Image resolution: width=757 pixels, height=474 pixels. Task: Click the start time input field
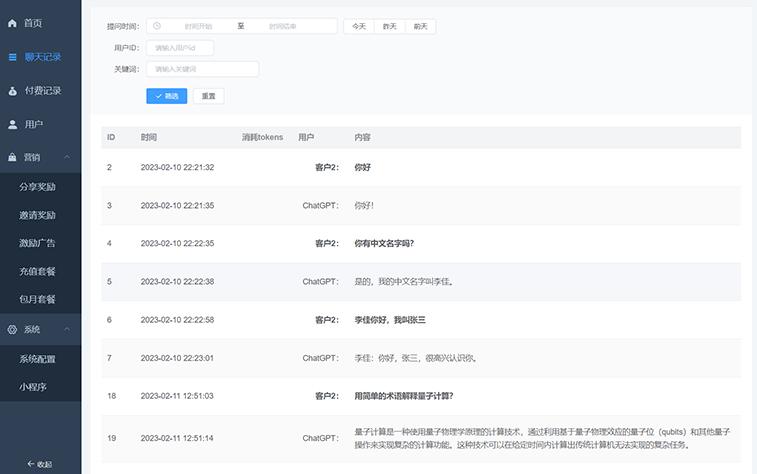[x=198, y=26]
